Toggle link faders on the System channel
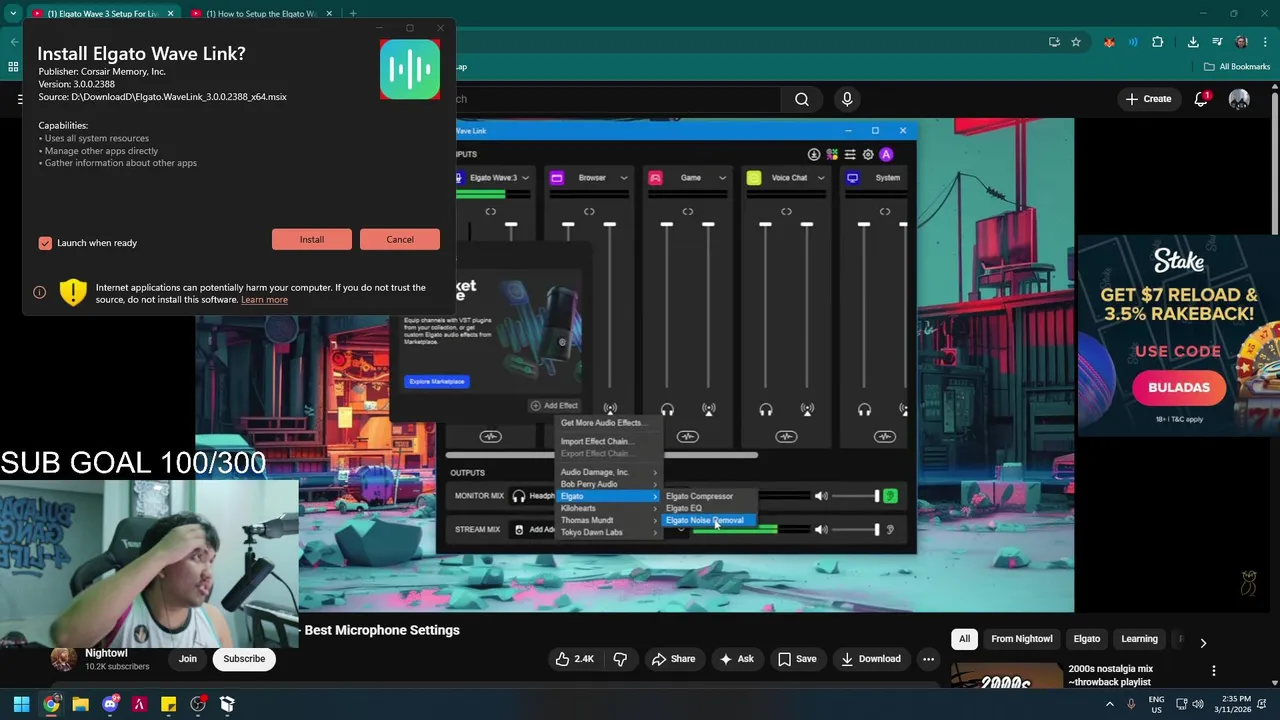 (x=884, y=212)
